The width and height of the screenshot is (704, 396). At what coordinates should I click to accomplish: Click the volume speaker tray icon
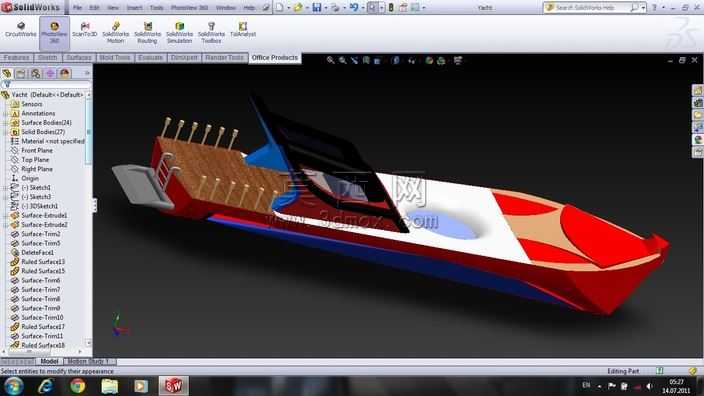tap(650, 386)
